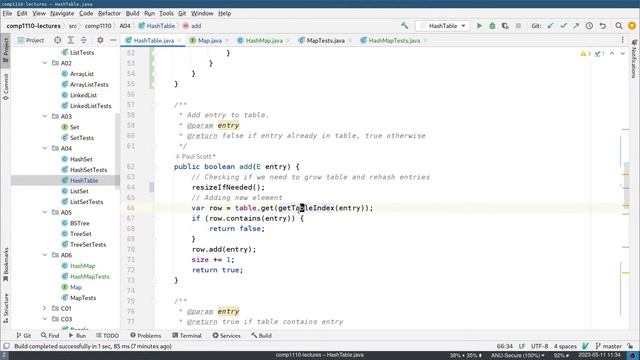The image size is (640, 360).
Task: Open editor tabs more options menu
Action: (622, 40)
